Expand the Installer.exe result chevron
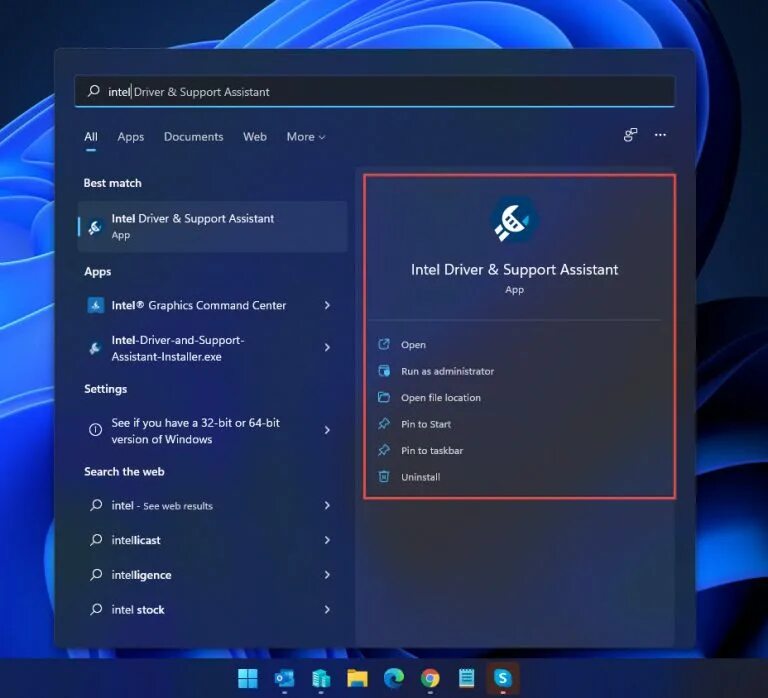The height and width of the screenshot is (698, 768). (327, 347)
